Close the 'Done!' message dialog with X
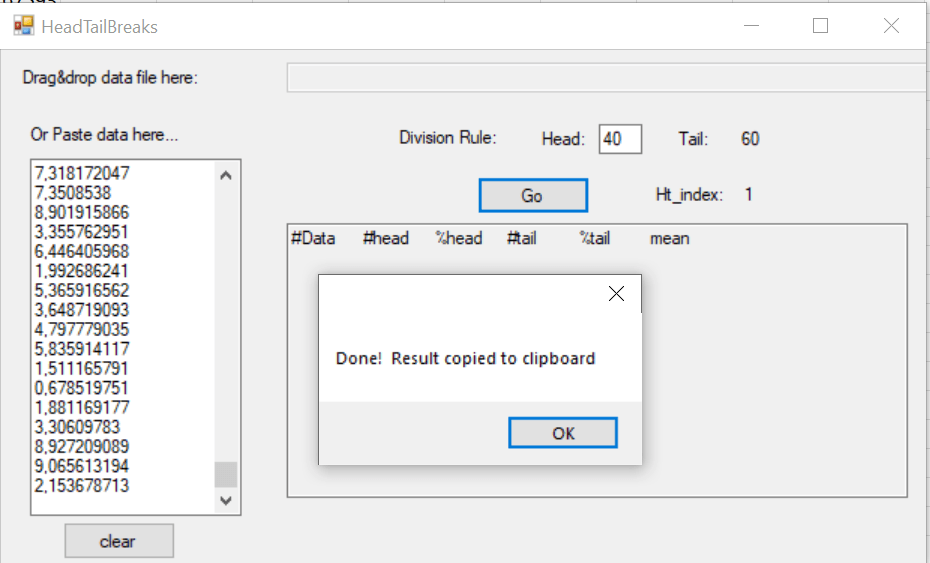930x563 pixels. pos(616,293)
